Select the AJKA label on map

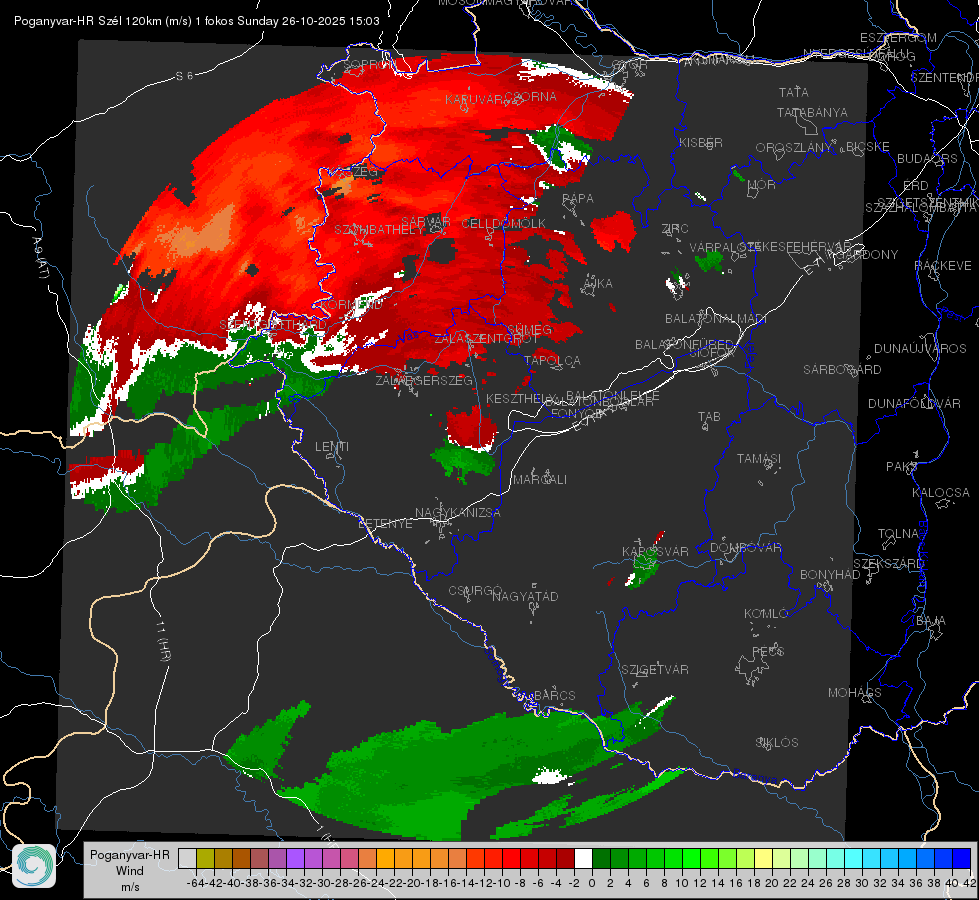[598, 284]
